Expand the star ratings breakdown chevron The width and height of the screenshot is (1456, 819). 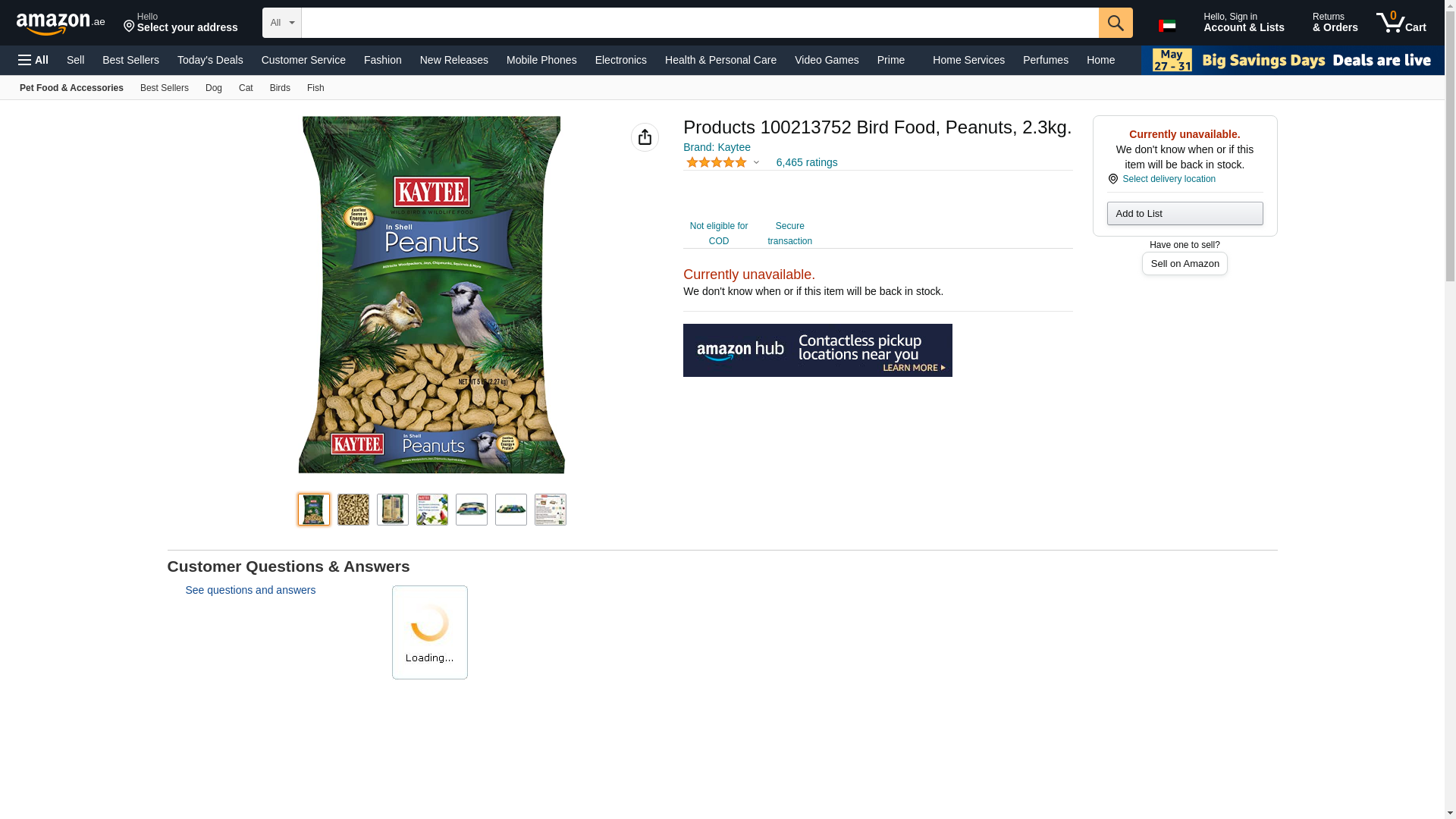(756, 162)
